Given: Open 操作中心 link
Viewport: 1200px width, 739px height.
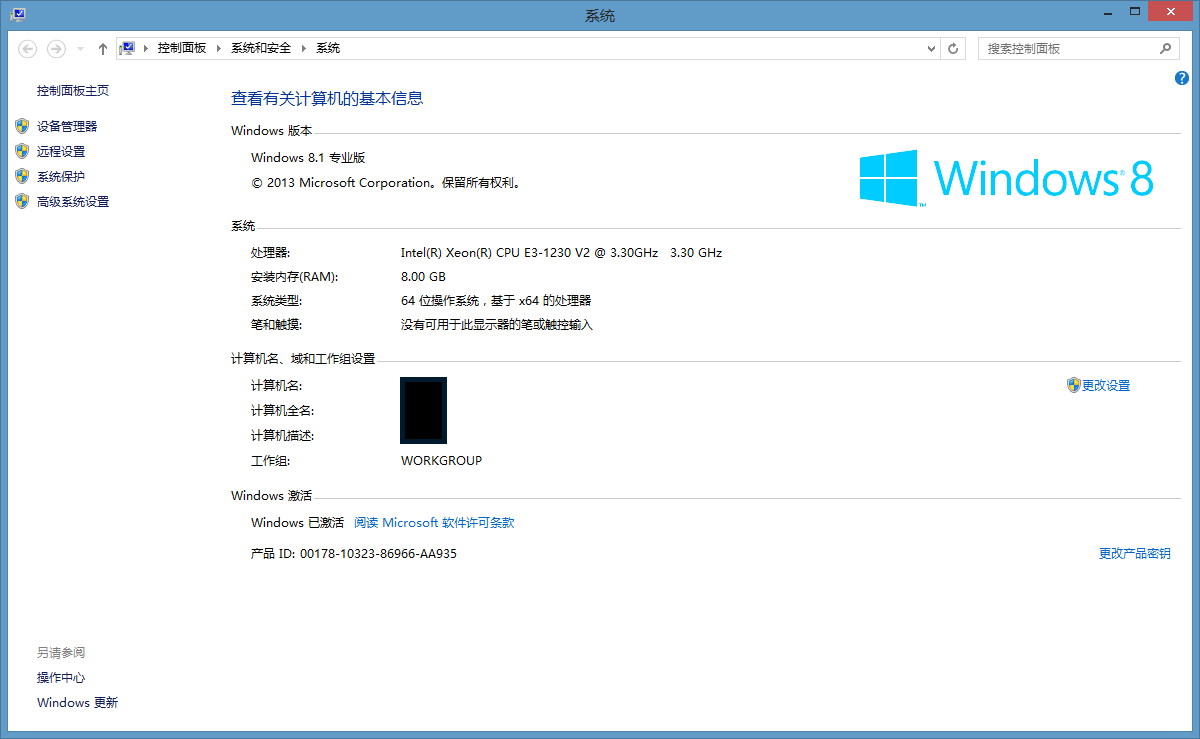Looking at the screenshot, I should point(61,678).
